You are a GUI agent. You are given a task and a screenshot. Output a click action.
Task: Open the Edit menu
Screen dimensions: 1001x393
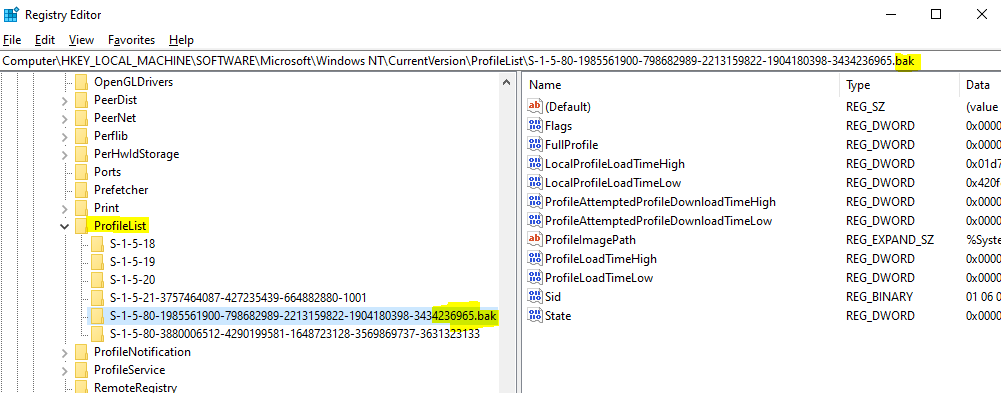click(x=45, y=40)
